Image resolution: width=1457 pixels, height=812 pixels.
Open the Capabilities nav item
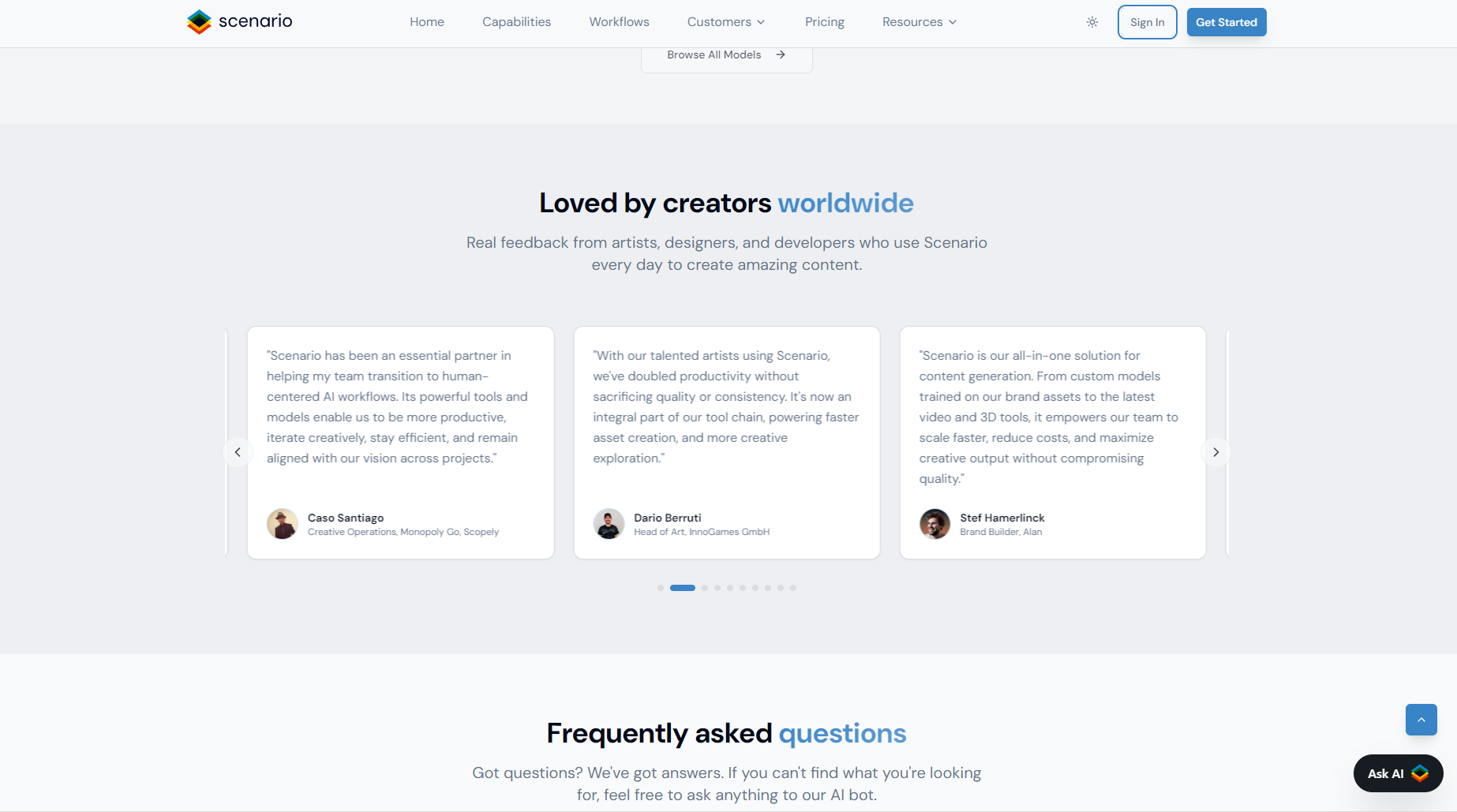pos(516,22)
